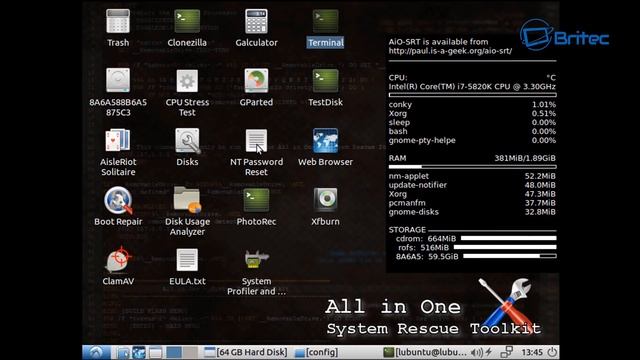The image size is (640, 360).
Task: Click the conky 1.01% process row
Action: pyautogui.click(x=472, y=104)
